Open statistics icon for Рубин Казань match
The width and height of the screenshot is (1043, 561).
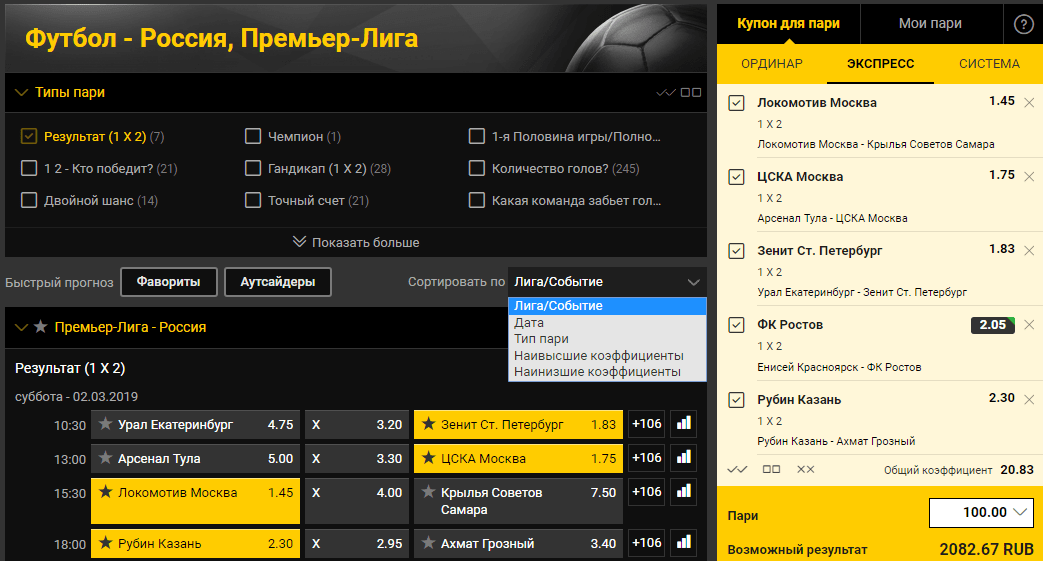click(x=684, y=543)
